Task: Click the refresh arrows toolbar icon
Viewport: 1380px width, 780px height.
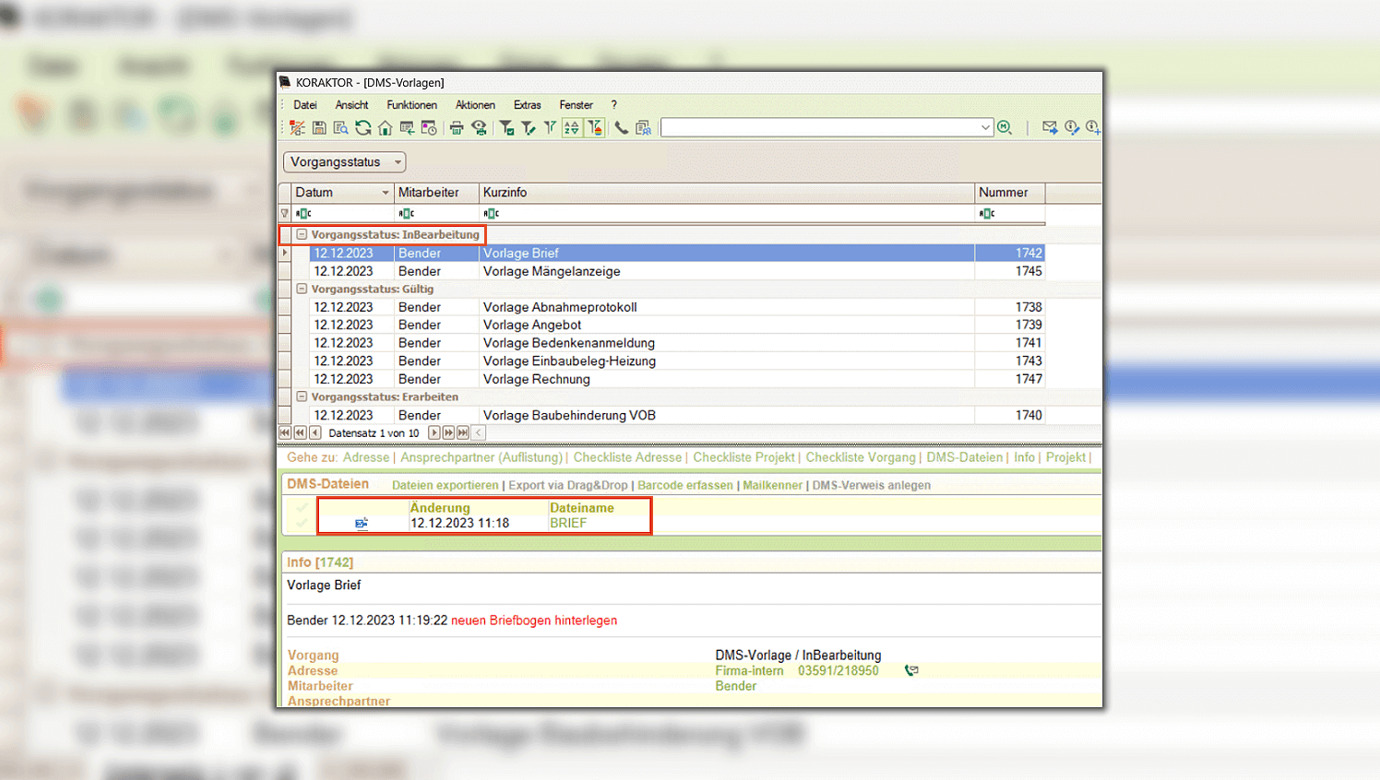Action: pos(363,128)
